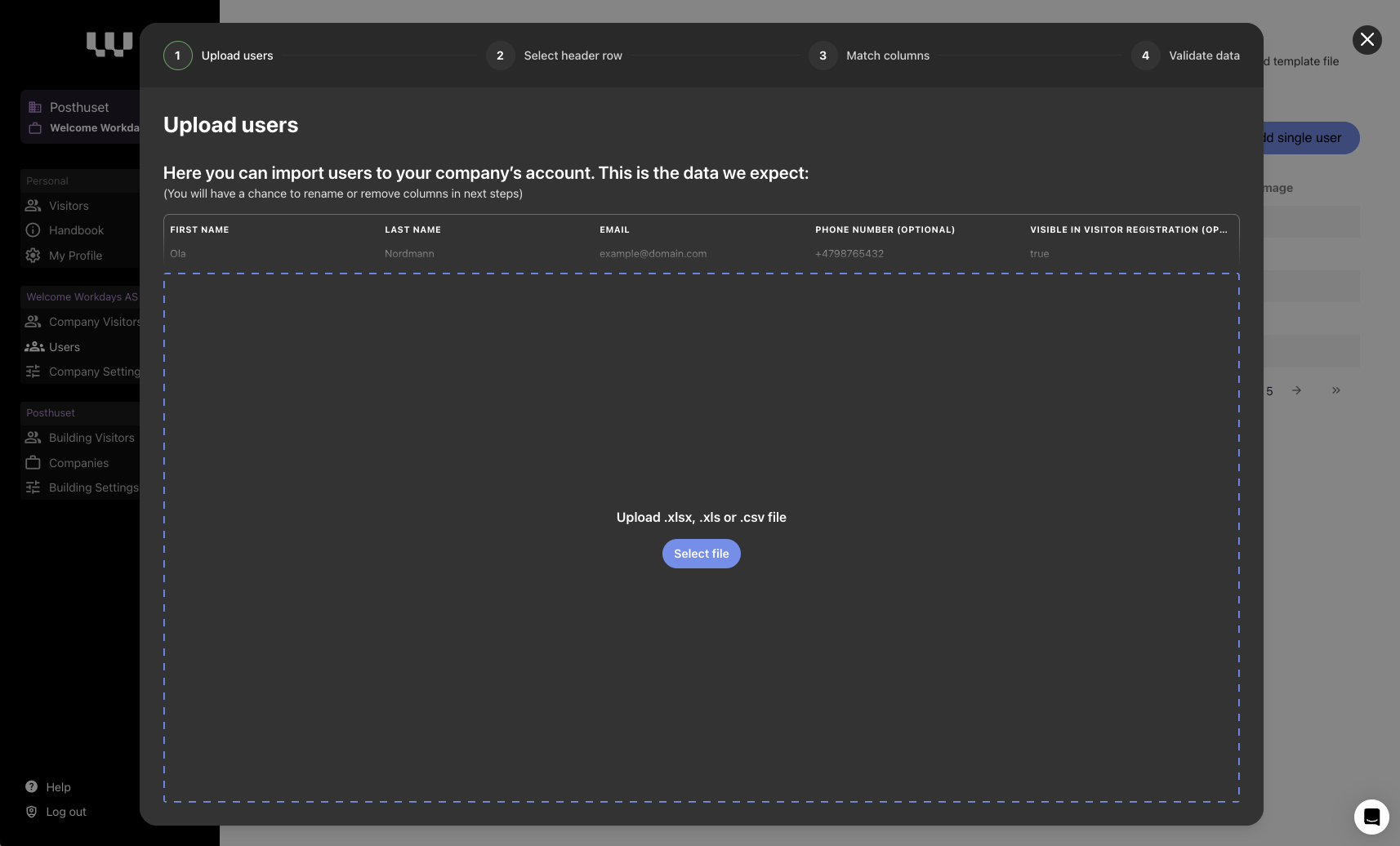Go to next page arrow in pagination

coord(1296,390)
